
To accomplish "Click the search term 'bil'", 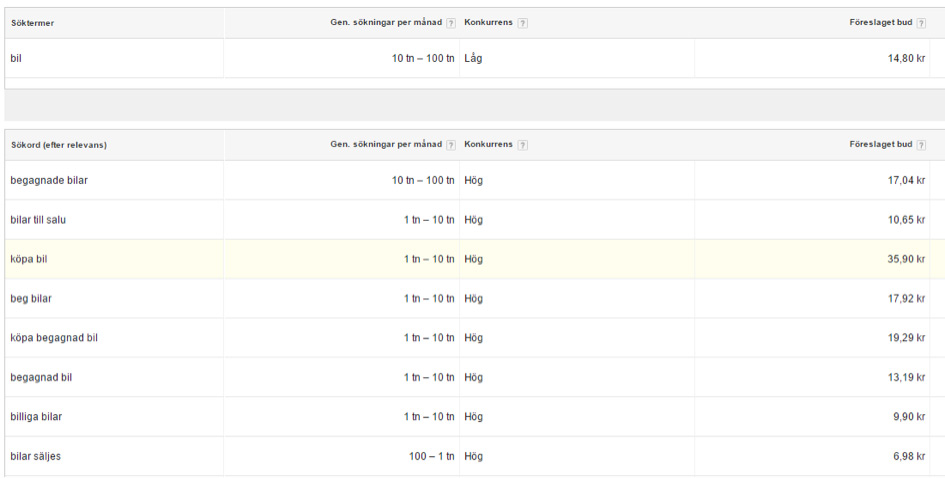I will pyautogui.click(x=16, y=58).
